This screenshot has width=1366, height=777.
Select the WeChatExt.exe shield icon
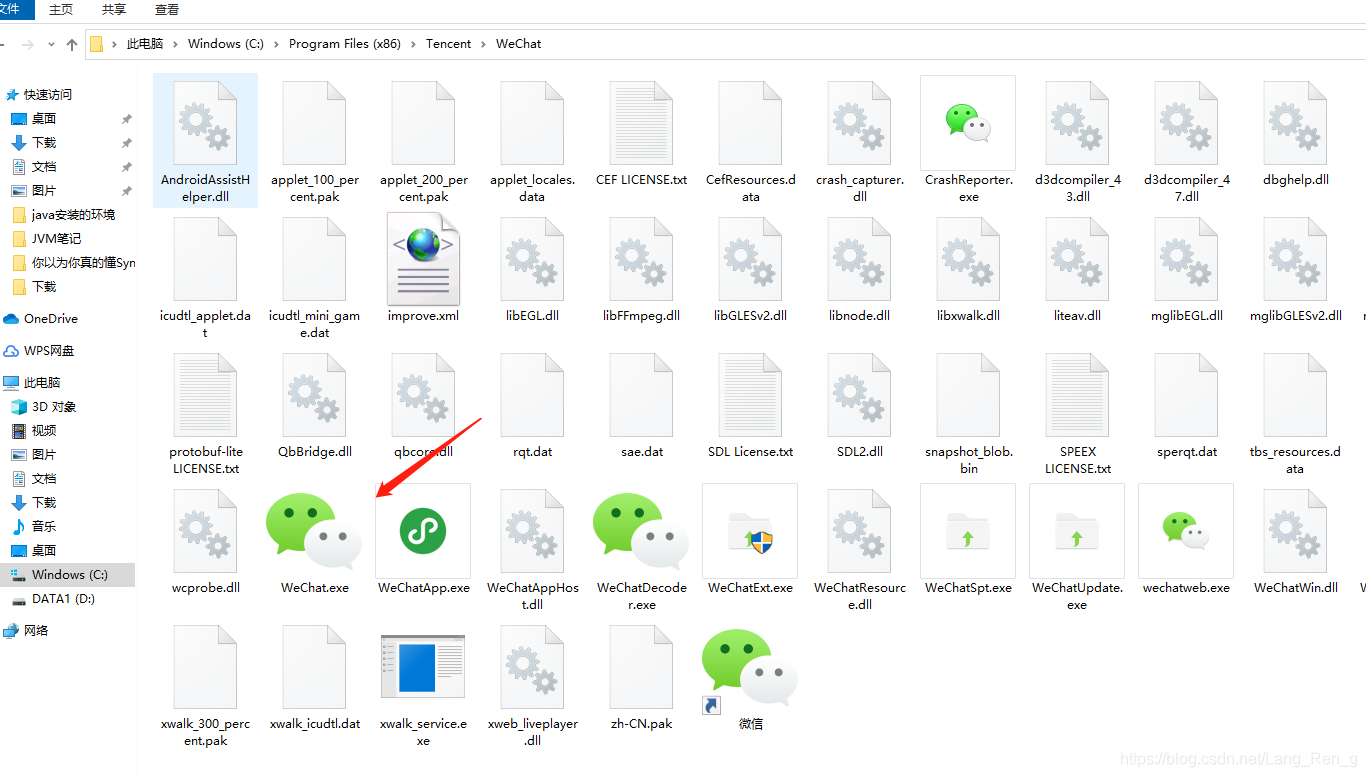point(750,532)
